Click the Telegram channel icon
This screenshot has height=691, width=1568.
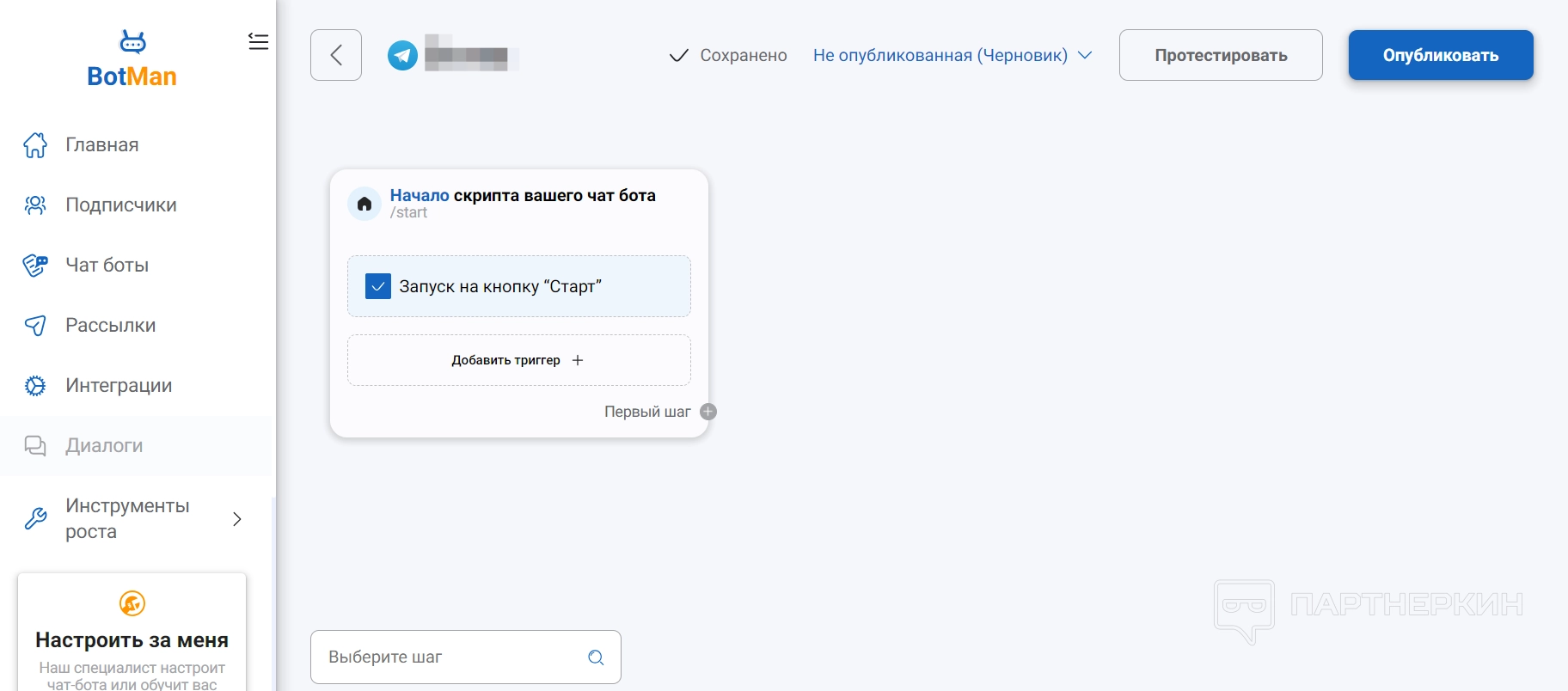(x=402, y=55)
